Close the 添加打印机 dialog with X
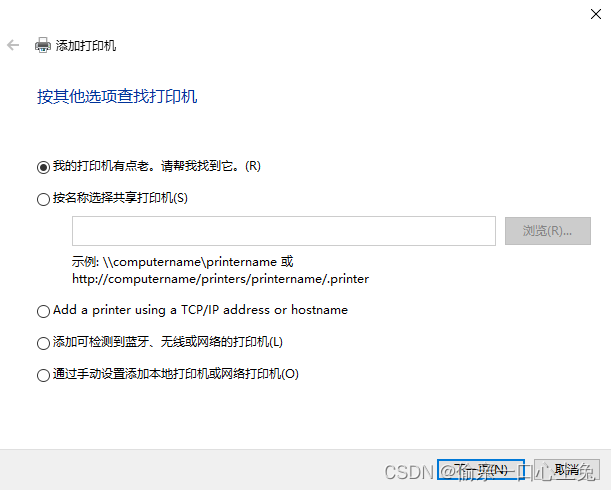Image resolution: width=611 pixels, height=491 pixels. [595, 14]
